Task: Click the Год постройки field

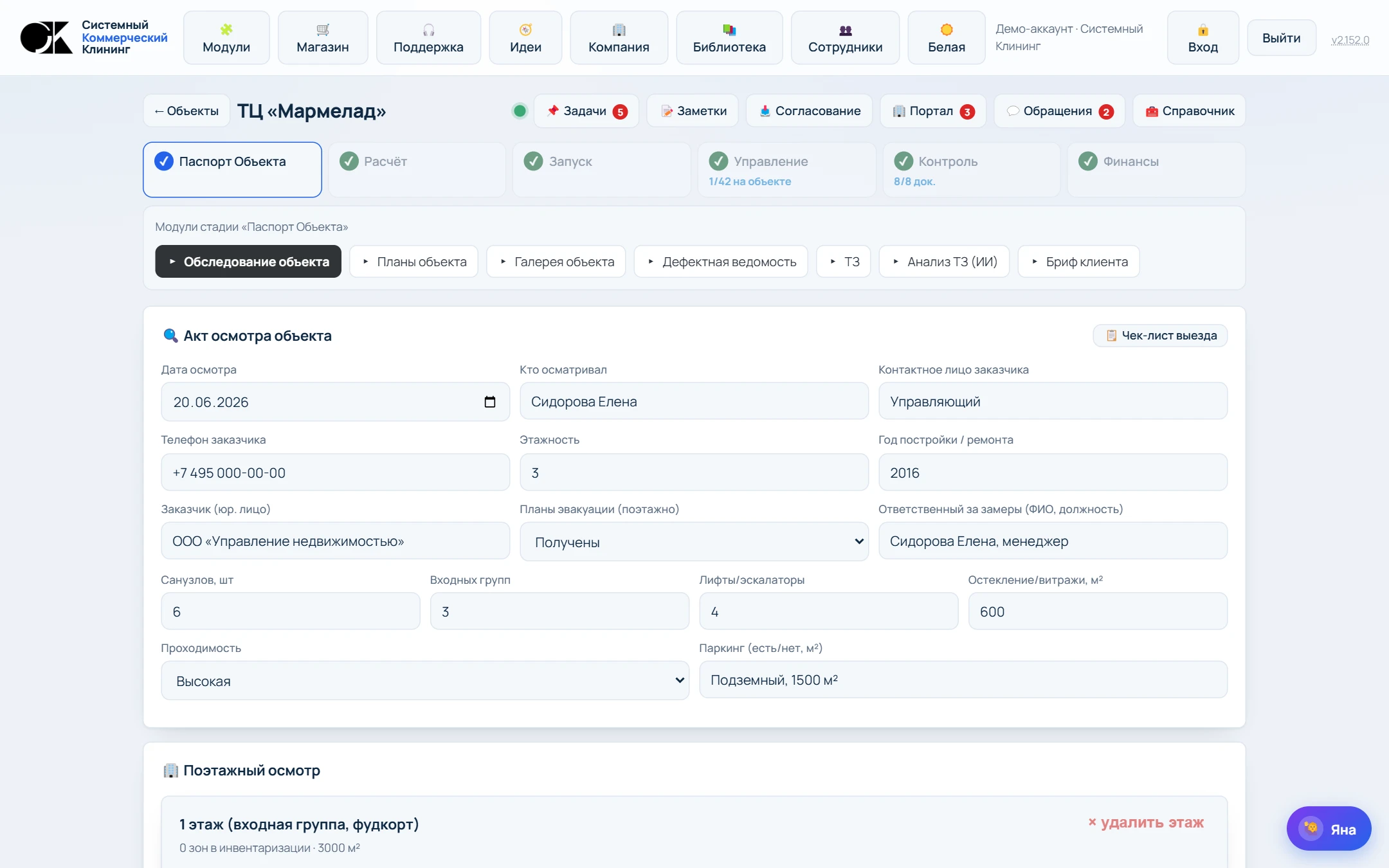Action: (1053, 473)
